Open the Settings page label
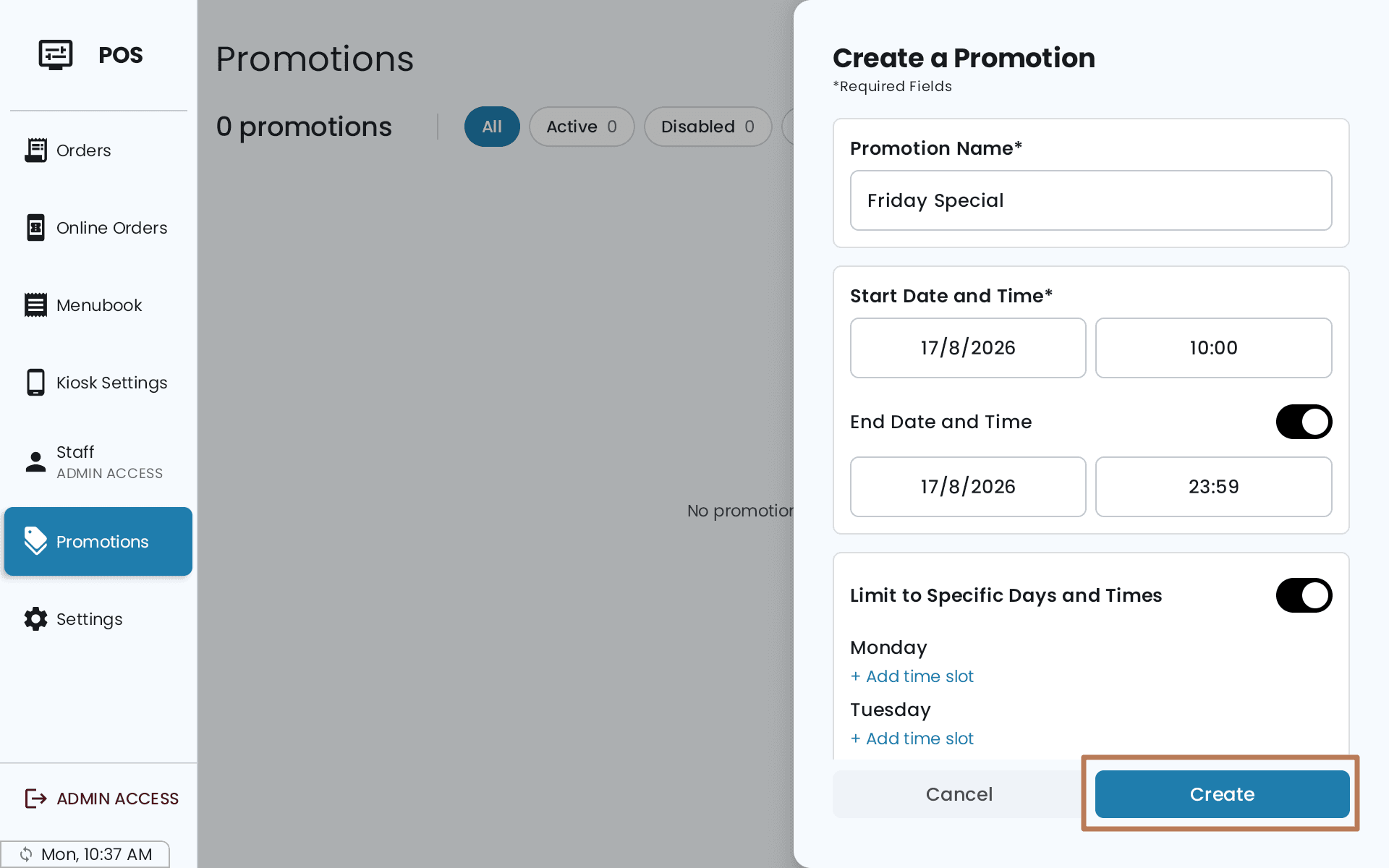This screenshot has height=868, width=1389. pyautogui.click(x=89, y=619)
